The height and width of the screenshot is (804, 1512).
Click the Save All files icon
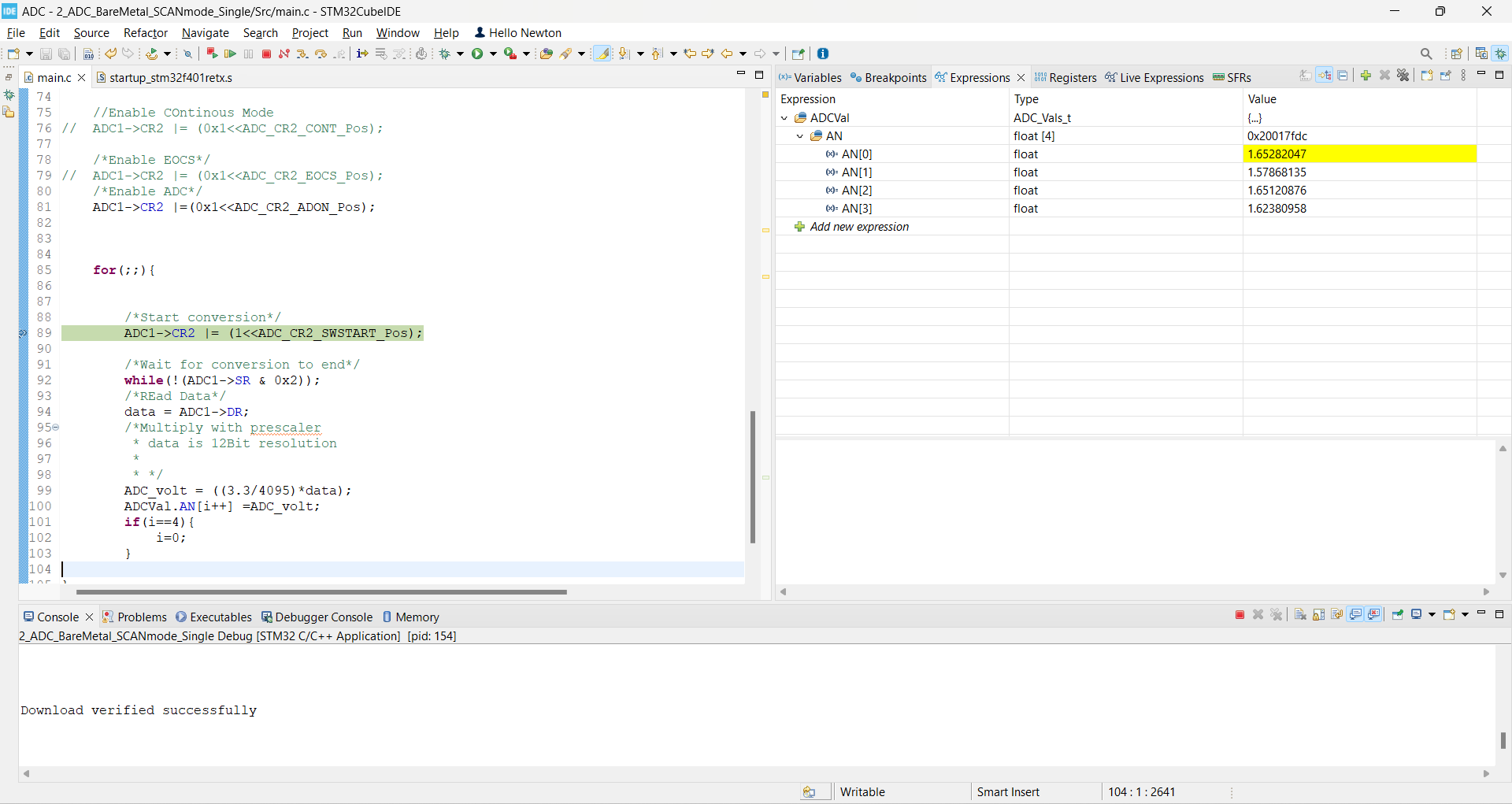point(65,54)
